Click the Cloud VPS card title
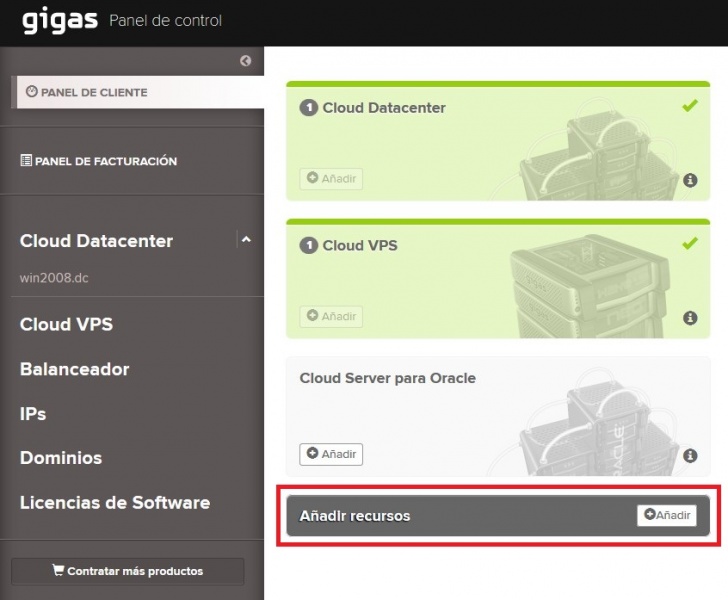 pos(360,245)
